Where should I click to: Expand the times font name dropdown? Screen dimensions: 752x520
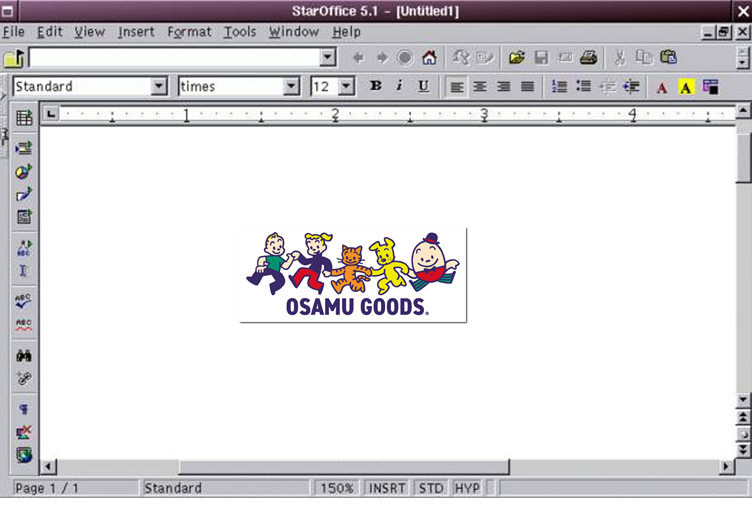[291, 86]
